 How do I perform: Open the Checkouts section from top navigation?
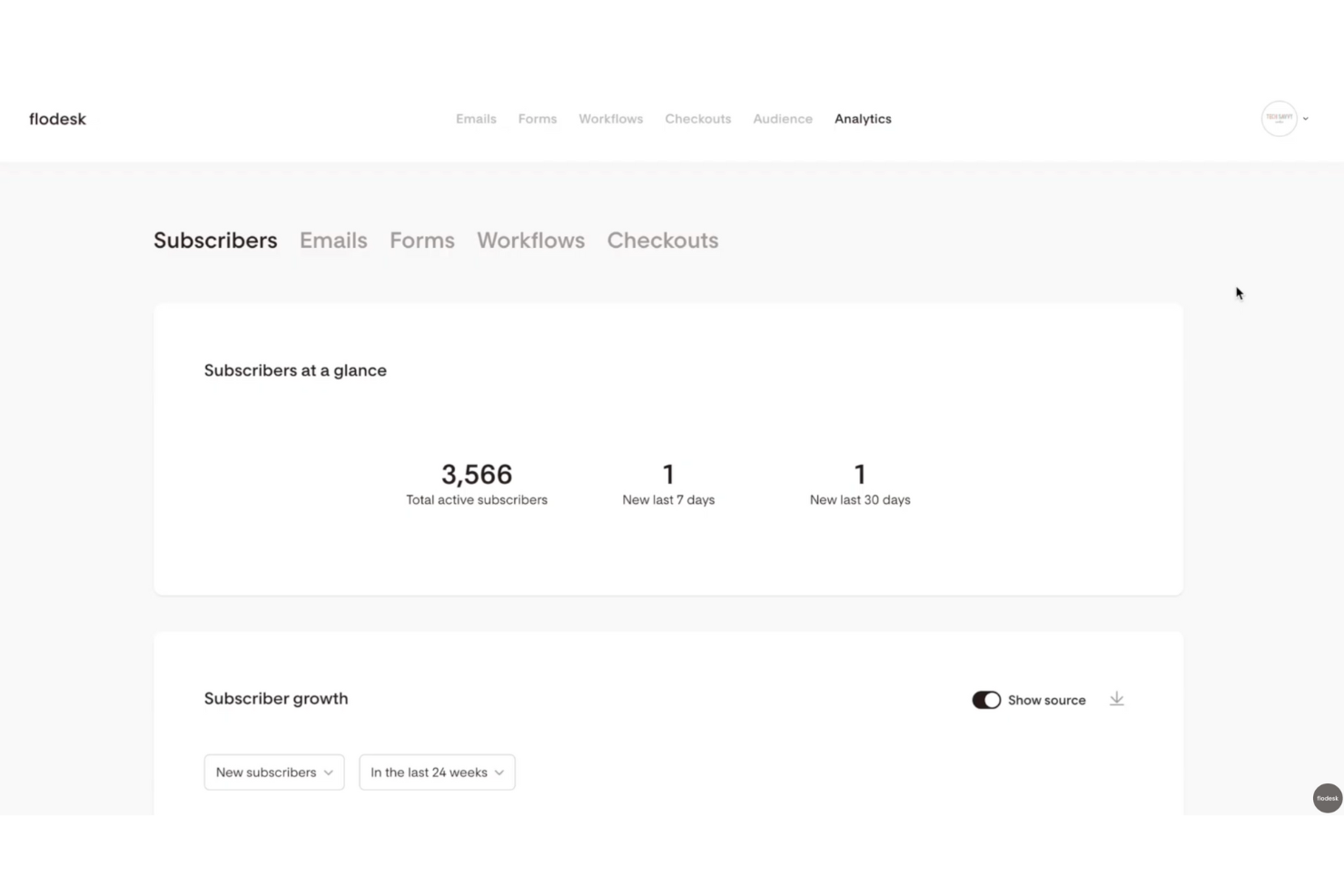697,118
